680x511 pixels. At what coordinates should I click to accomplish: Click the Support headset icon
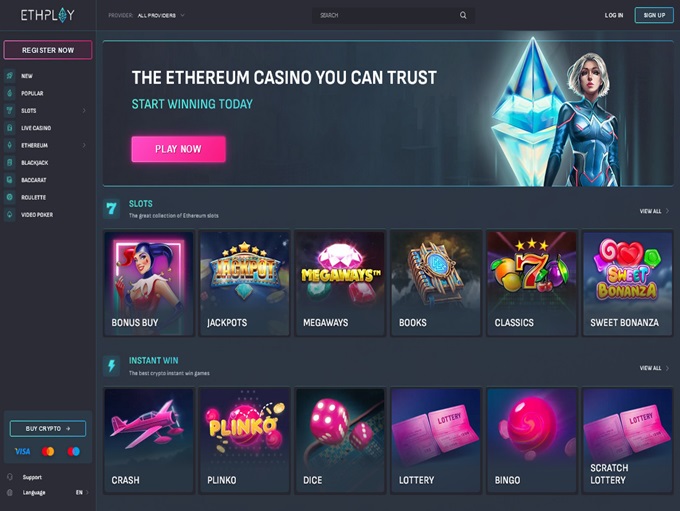coord(10,477)
